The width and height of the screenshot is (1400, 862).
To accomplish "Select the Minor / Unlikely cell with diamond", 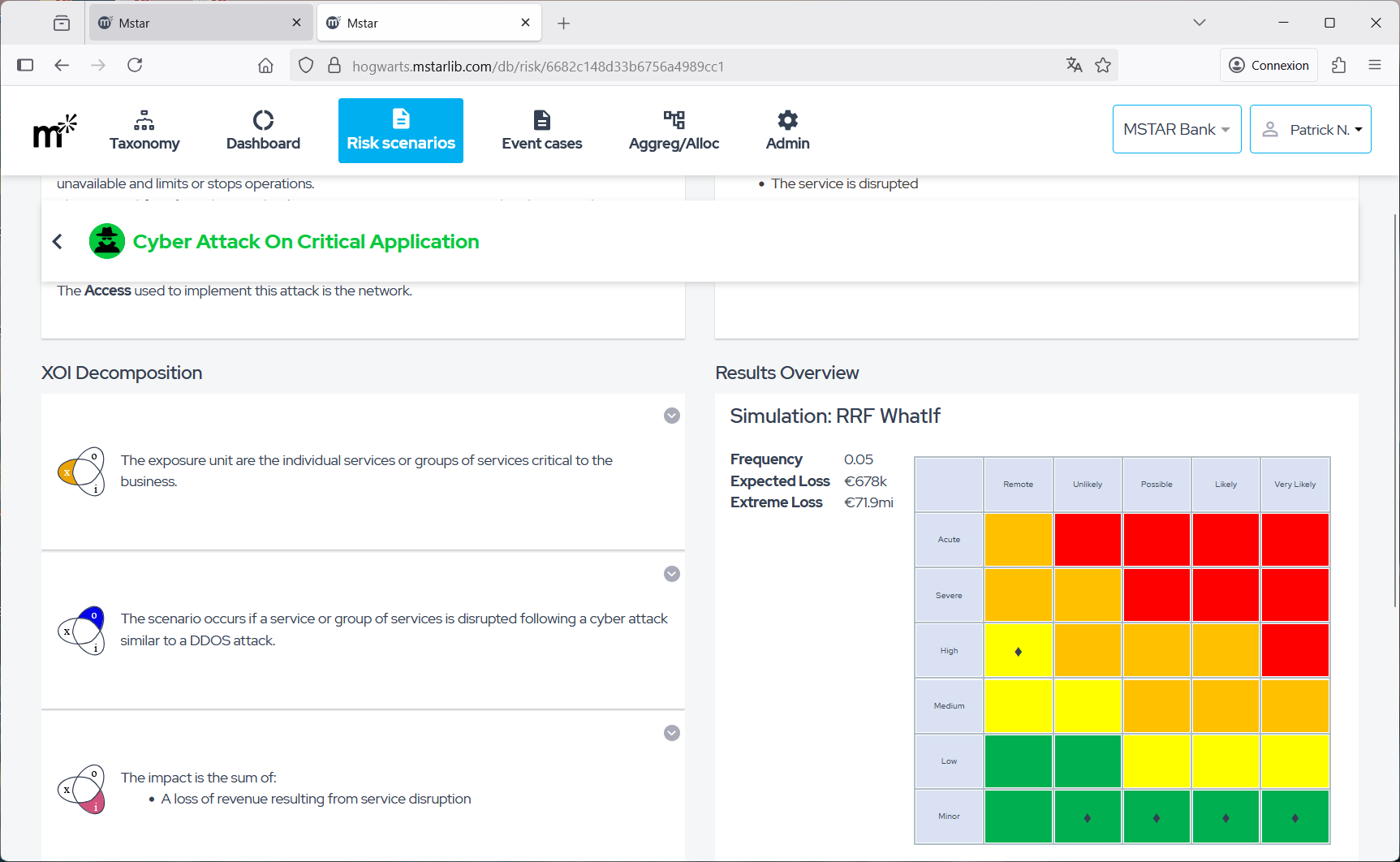I will tap(1088, 817).
